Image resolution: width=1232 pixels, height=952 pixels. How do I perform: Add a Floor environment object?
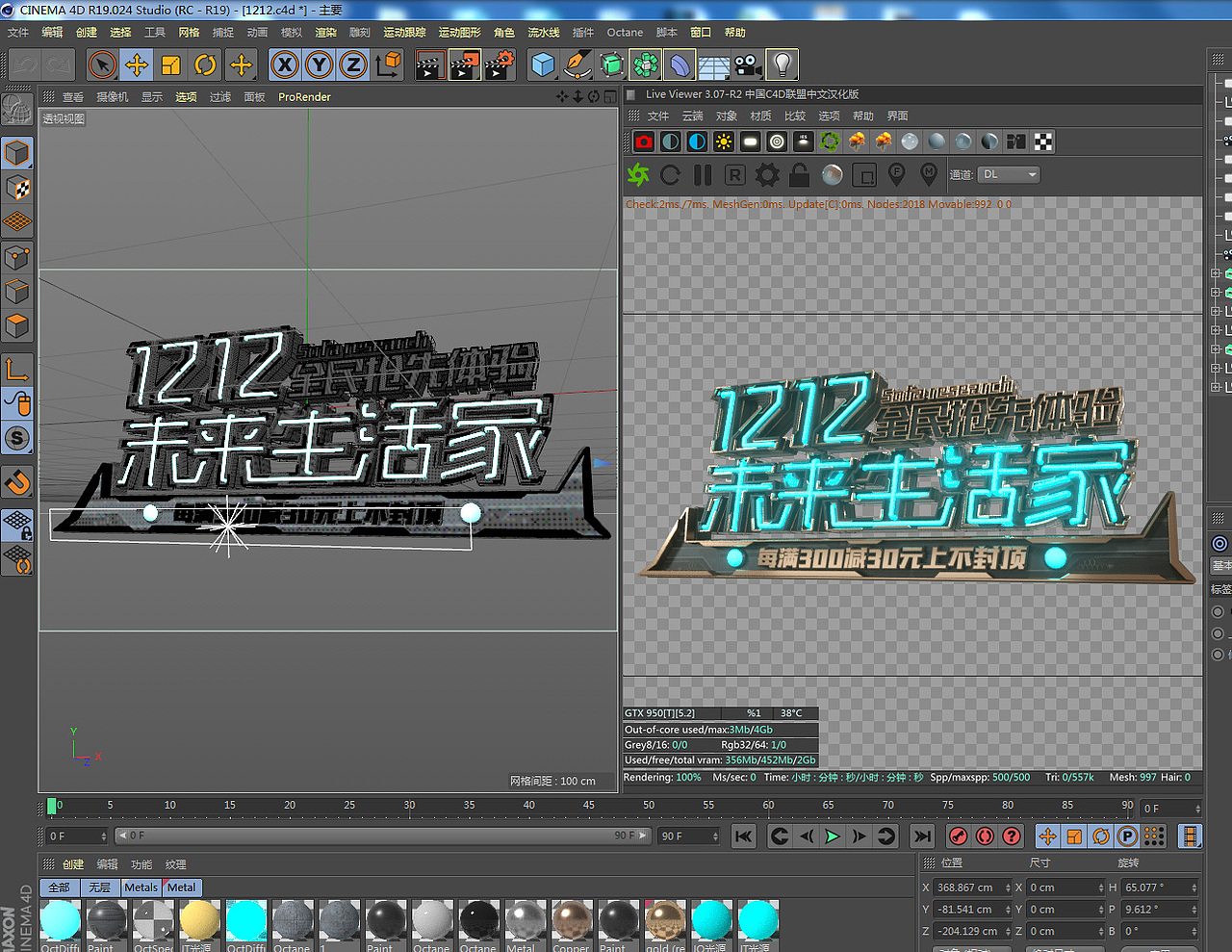(713, 64)
